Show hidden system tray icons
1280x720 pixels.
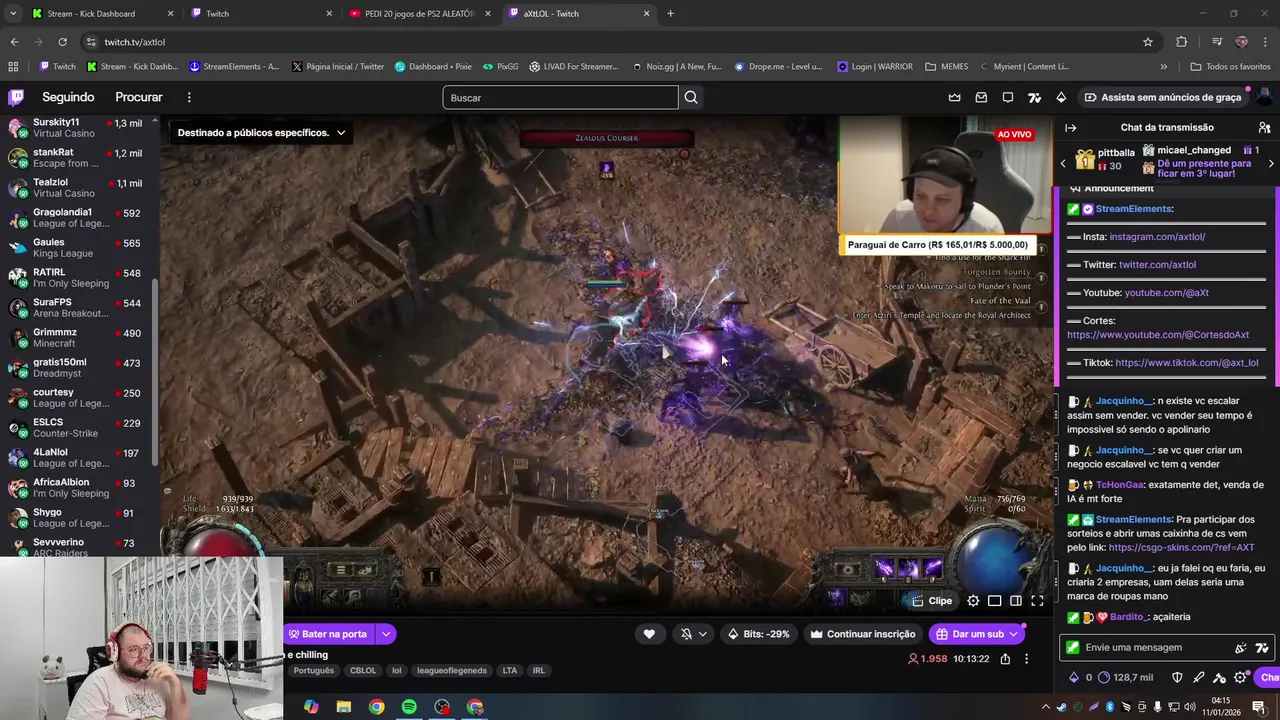[x=1046, y=707]
